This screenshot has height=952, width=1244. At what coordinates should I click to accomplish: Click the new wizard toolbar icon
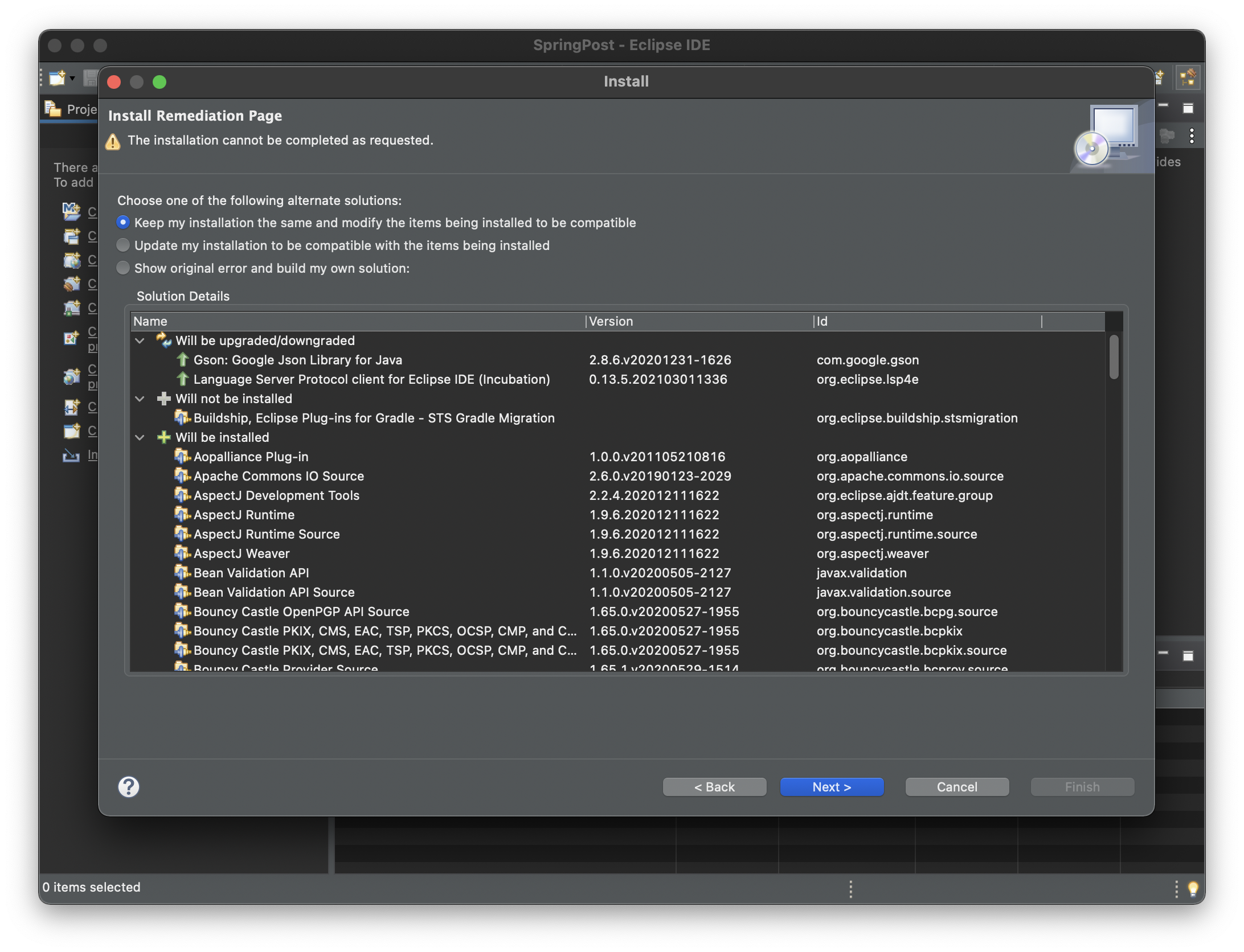[x=58, y=77]
